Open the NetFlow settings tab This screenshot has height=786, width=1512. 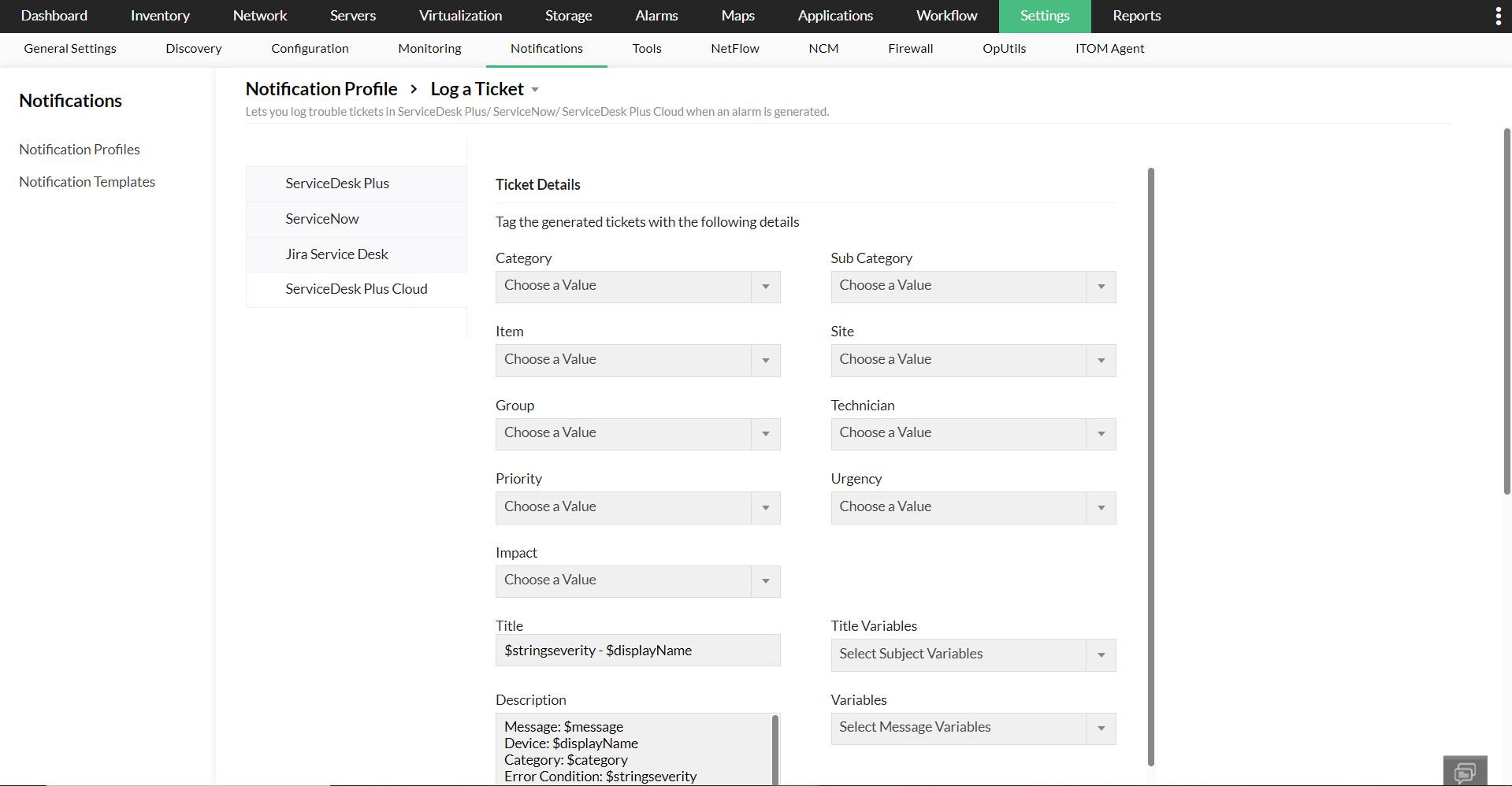coord(734,49)
